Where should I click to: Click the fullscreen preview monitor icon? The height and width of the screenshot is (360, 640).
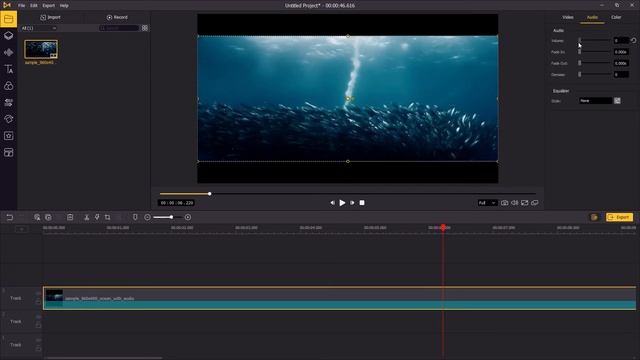click(x=524, y=203)
